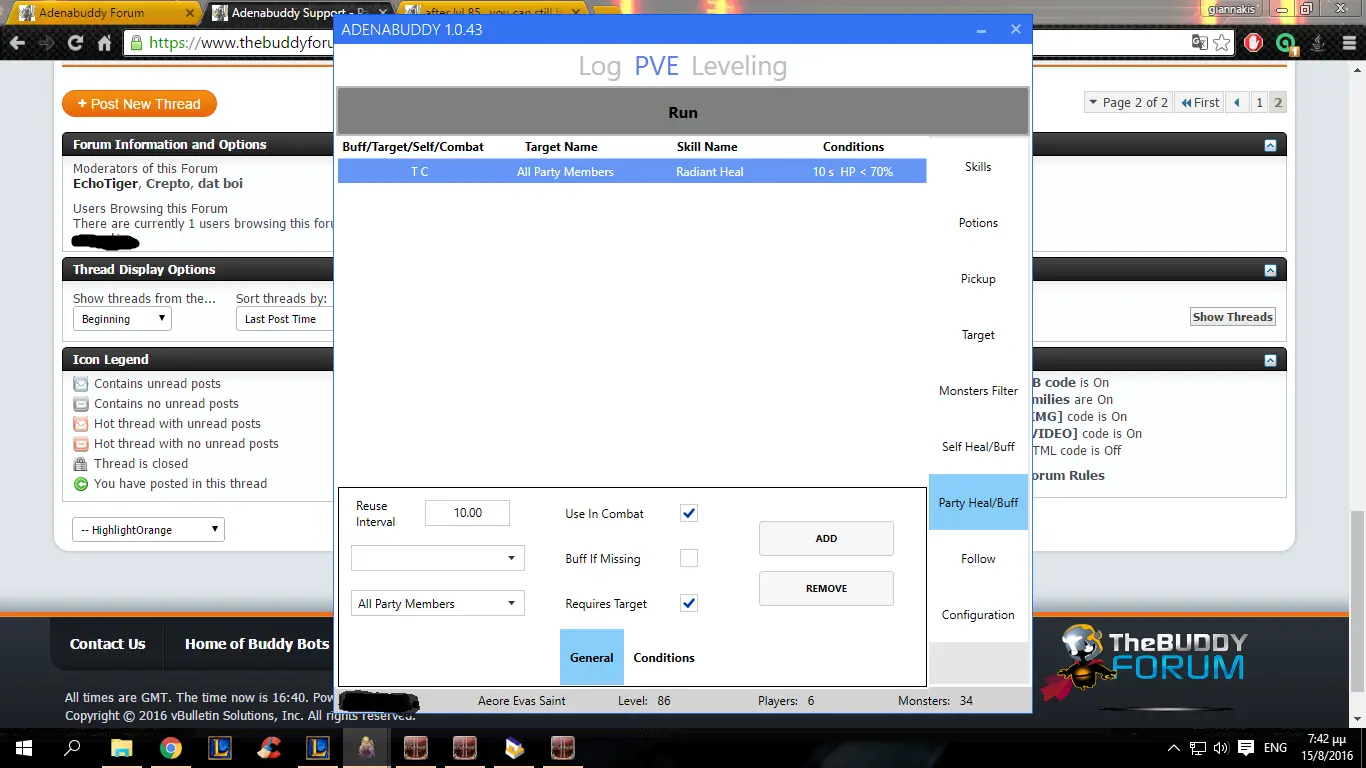Open the empty skill dropdown
Screen dimensions: 1366x768
click(x=438, y=558)
